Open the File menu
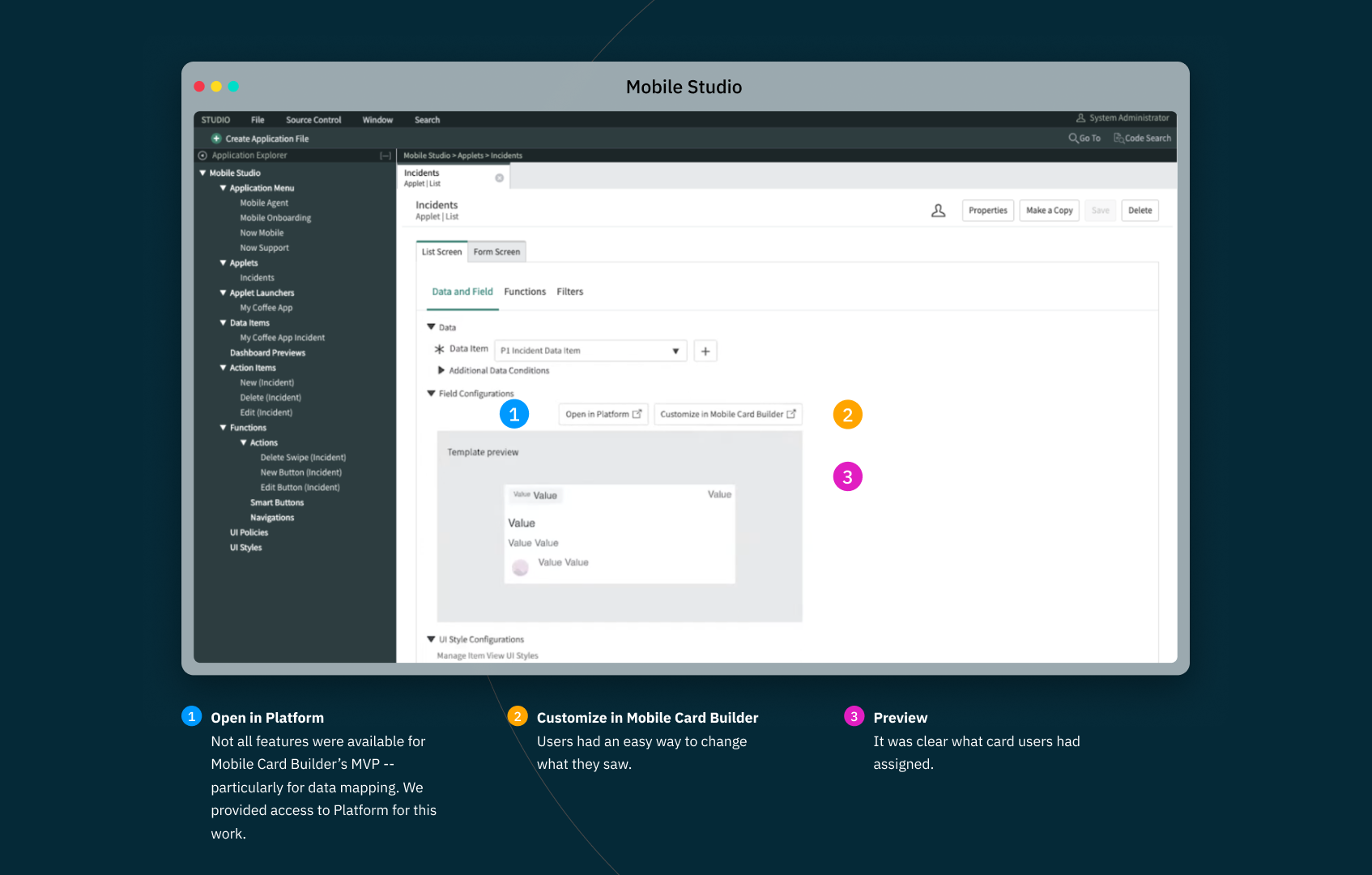Viewport: 1372px width, 875px height. (x=258, y=120)
